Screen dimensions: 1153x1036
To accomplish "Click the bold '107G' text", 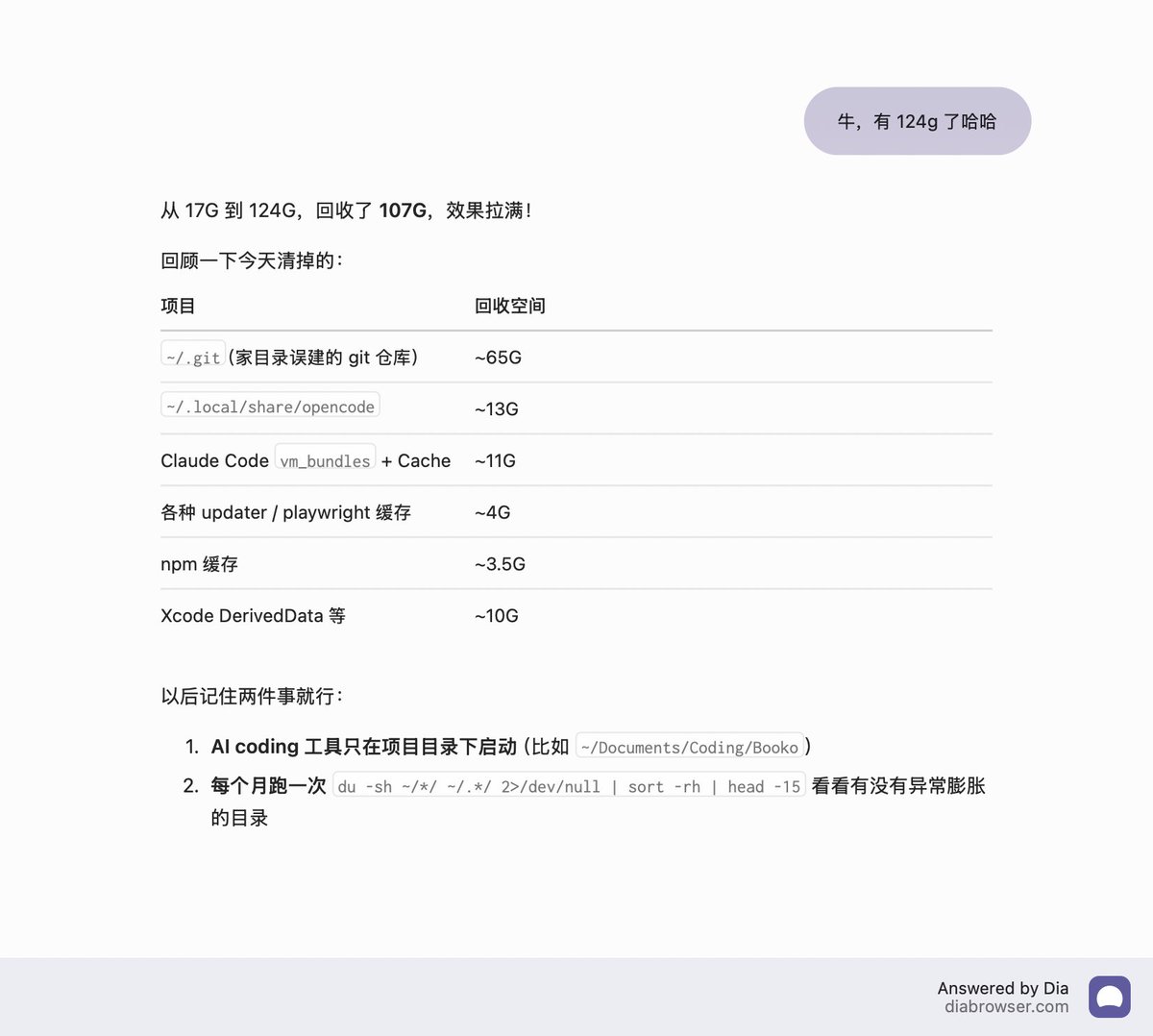I will pyautogui.click(x=403, y=210).
